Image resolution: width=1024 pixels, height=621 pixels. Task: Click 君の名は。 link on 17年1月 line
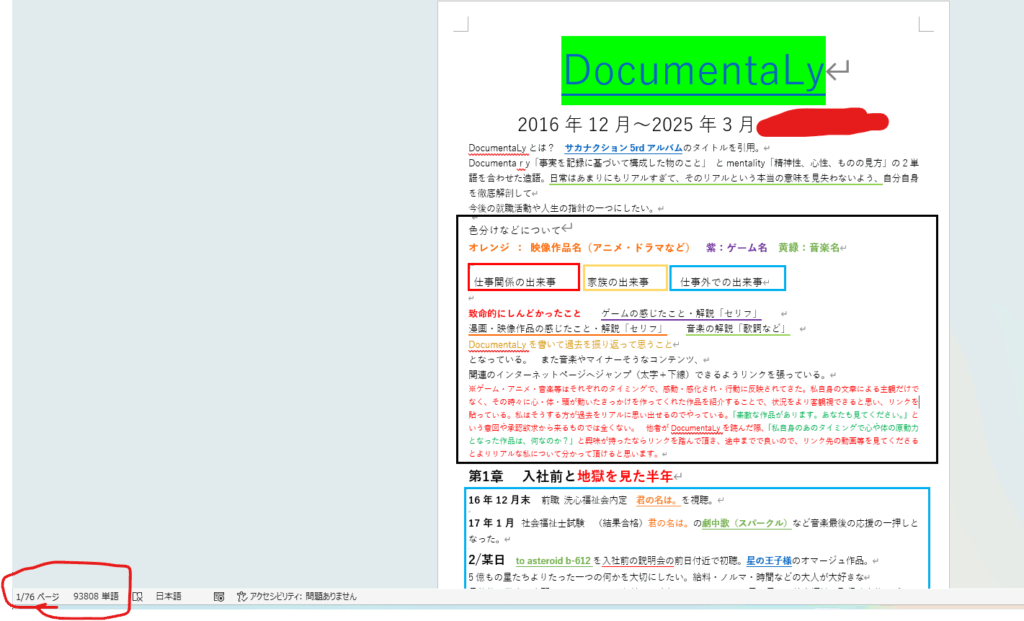click(669, 523)
